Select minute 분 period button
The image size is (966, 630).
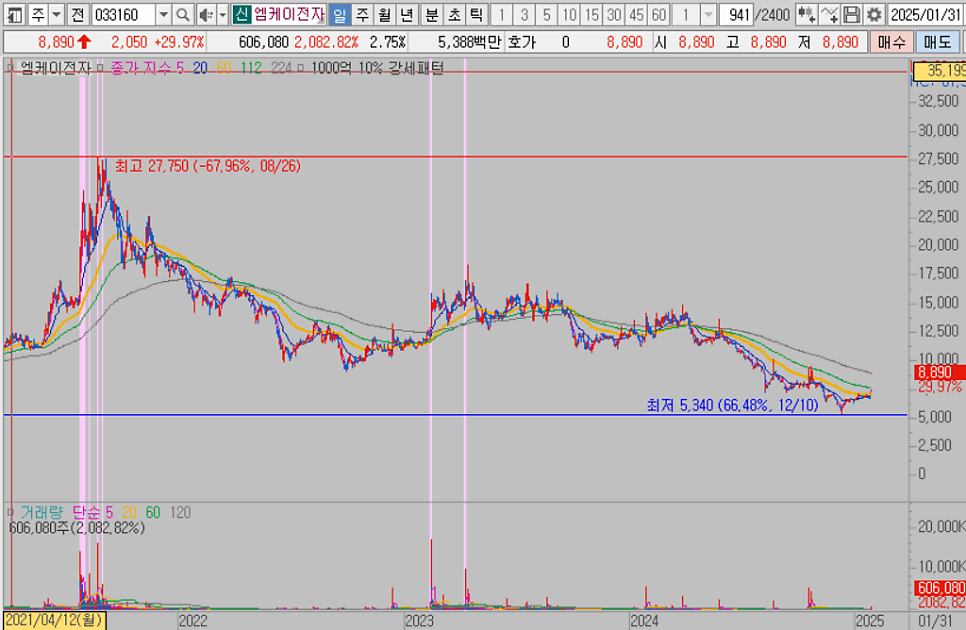pyautogui.click(x=432, y=14)
